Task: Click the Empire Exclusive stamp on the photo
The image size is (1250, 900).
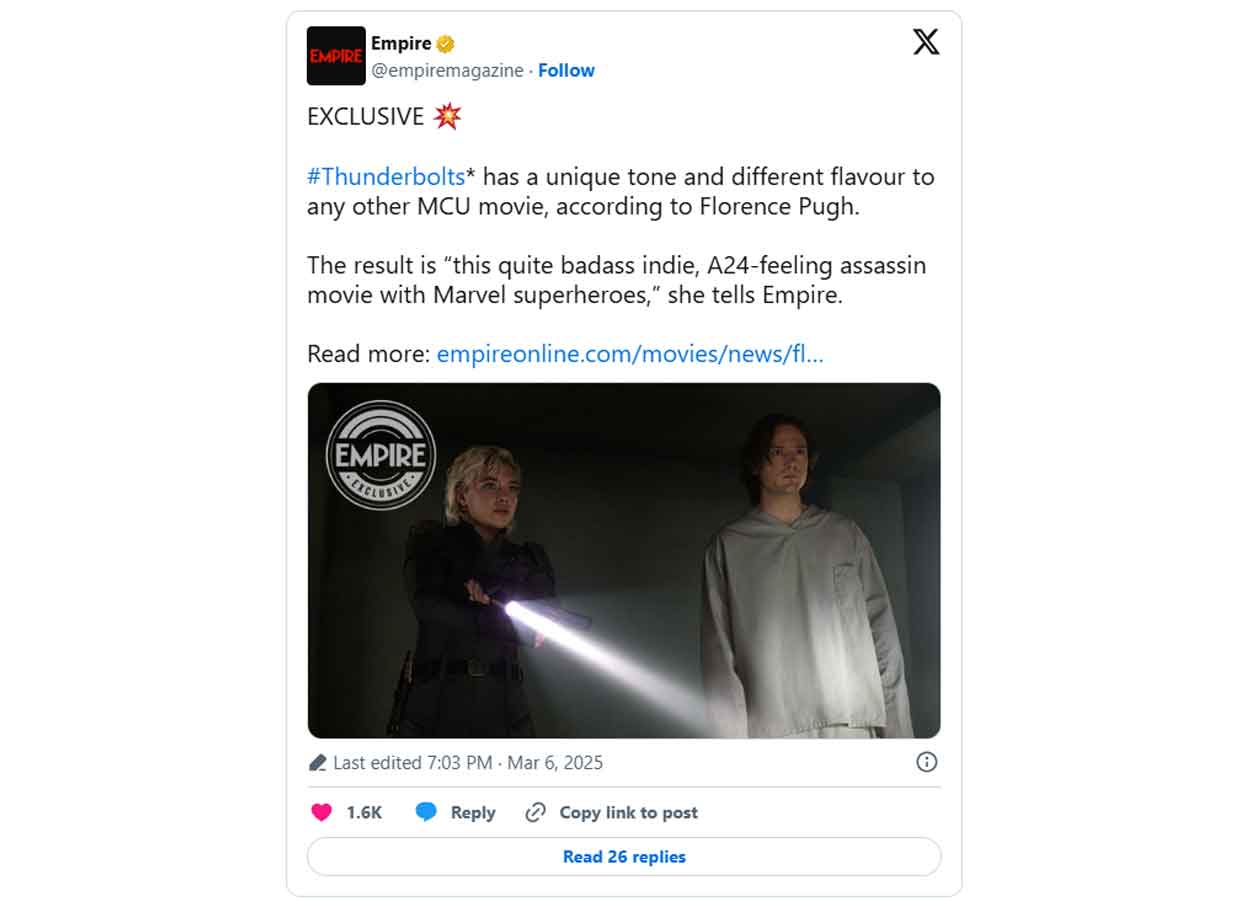Action: [x=381, y=455]
